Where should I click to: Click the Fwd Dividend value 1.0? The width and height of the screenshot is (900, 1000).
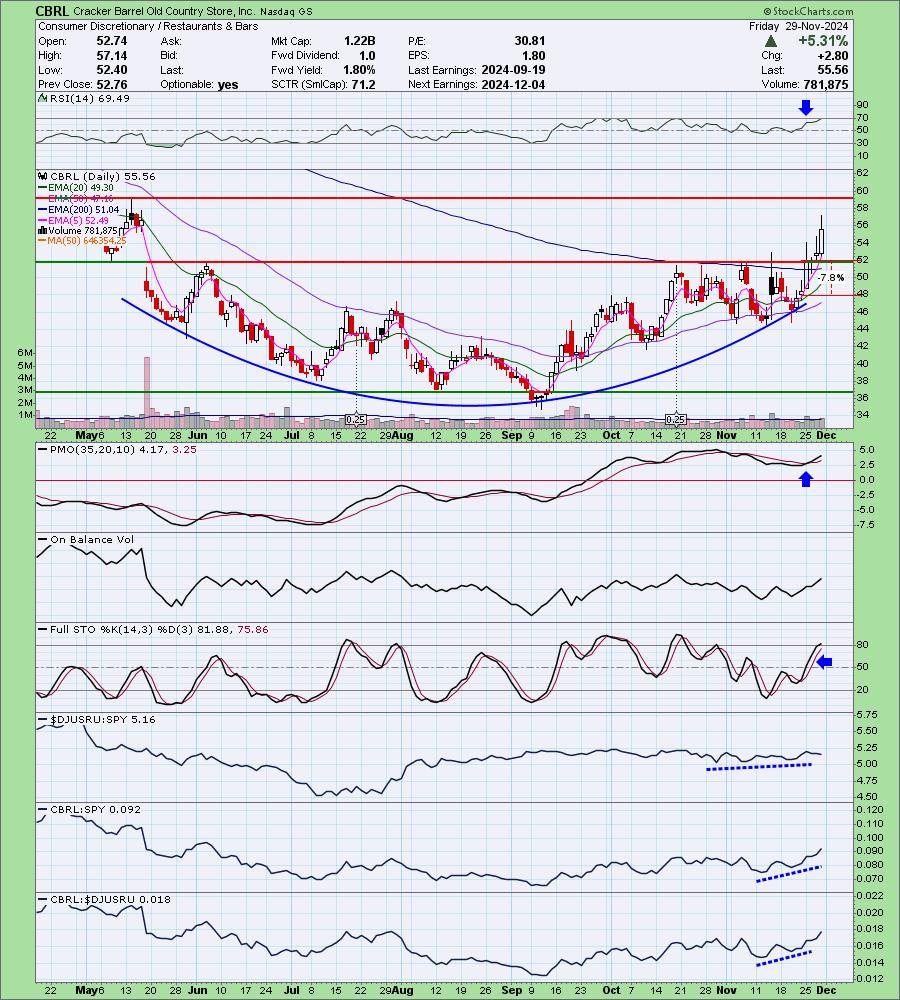[367, 55]
